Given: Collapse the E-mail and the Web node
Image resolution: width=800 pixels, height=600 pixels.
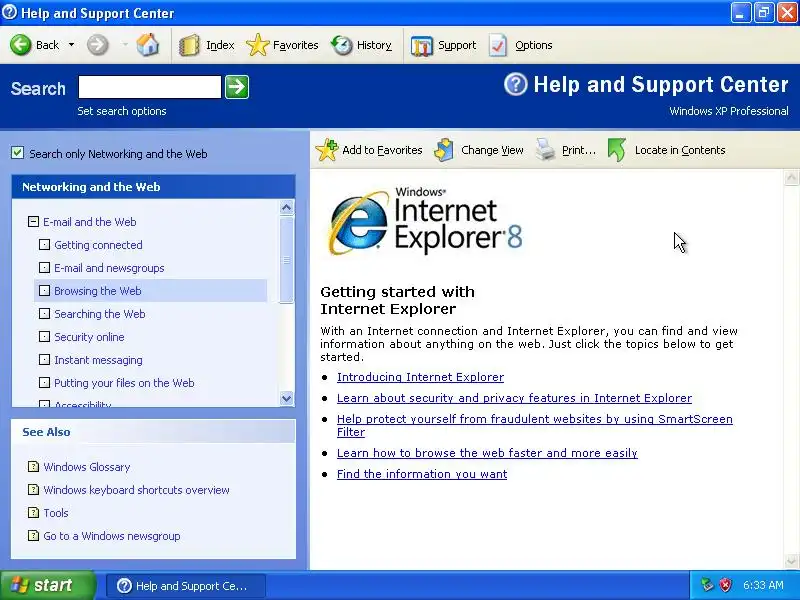Looking at the screenshot, I should click(x=33, y=221).
